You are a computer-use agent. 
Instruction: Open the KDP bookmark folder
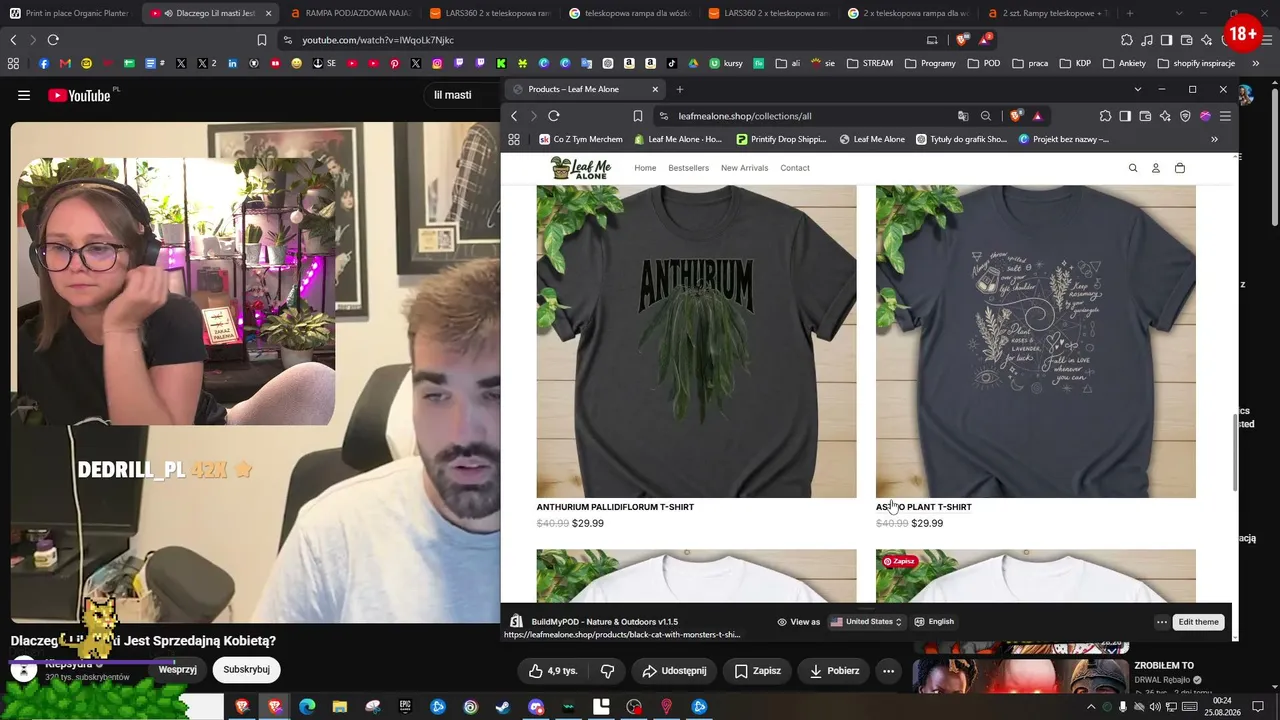(x=1075, y=63)
